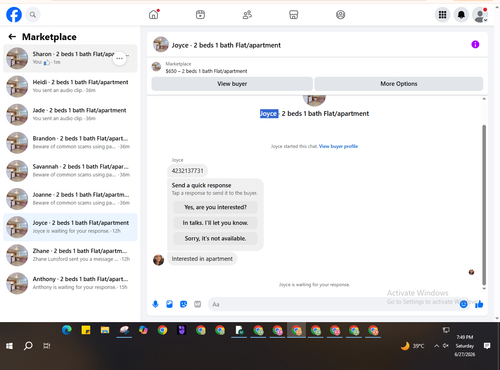
Task: Open the Reels video icon
Action: point(200,15)
